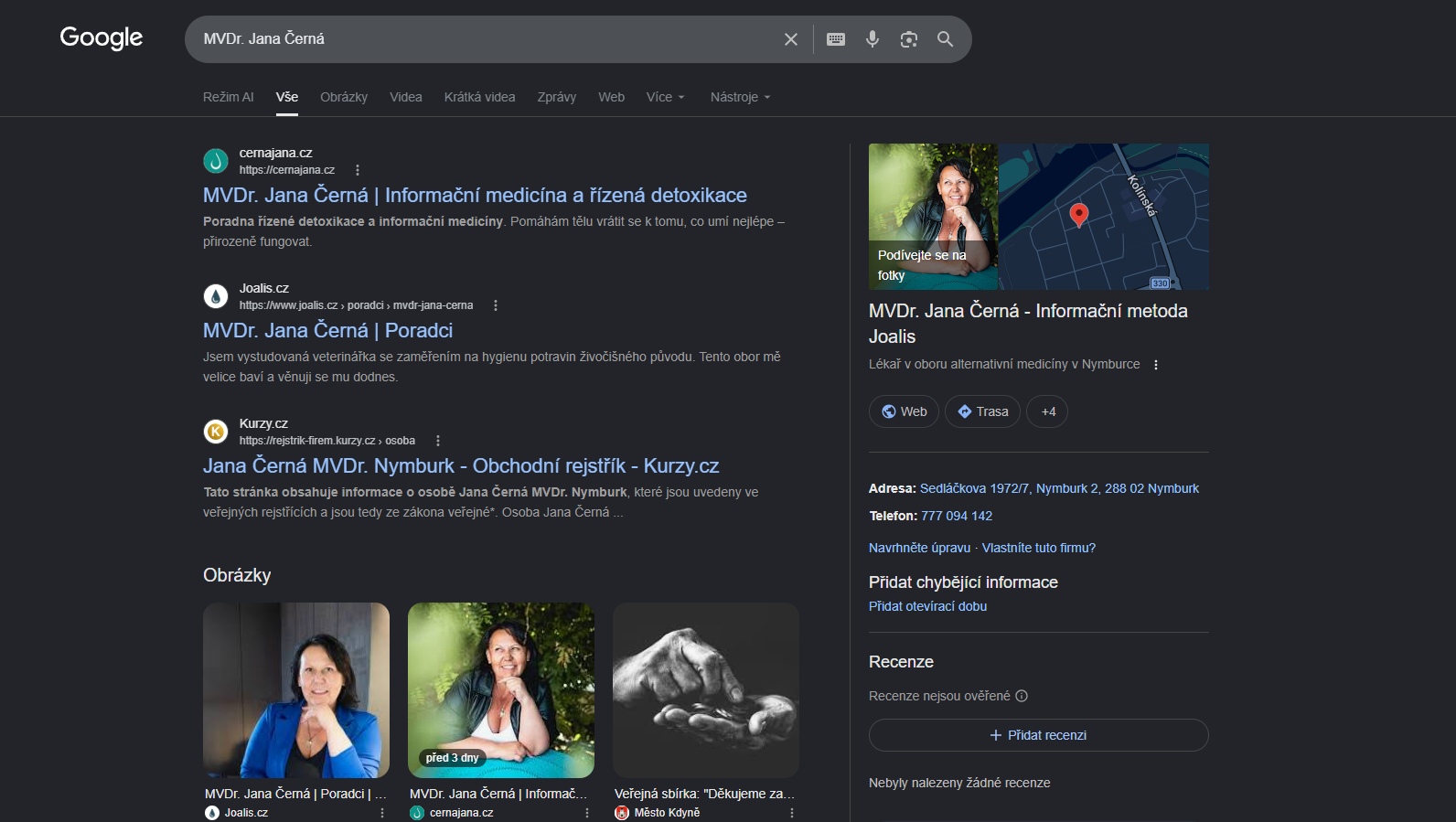Click the image caption Veřejná sbírka: "Děkujeme za...

click(704, 794)
